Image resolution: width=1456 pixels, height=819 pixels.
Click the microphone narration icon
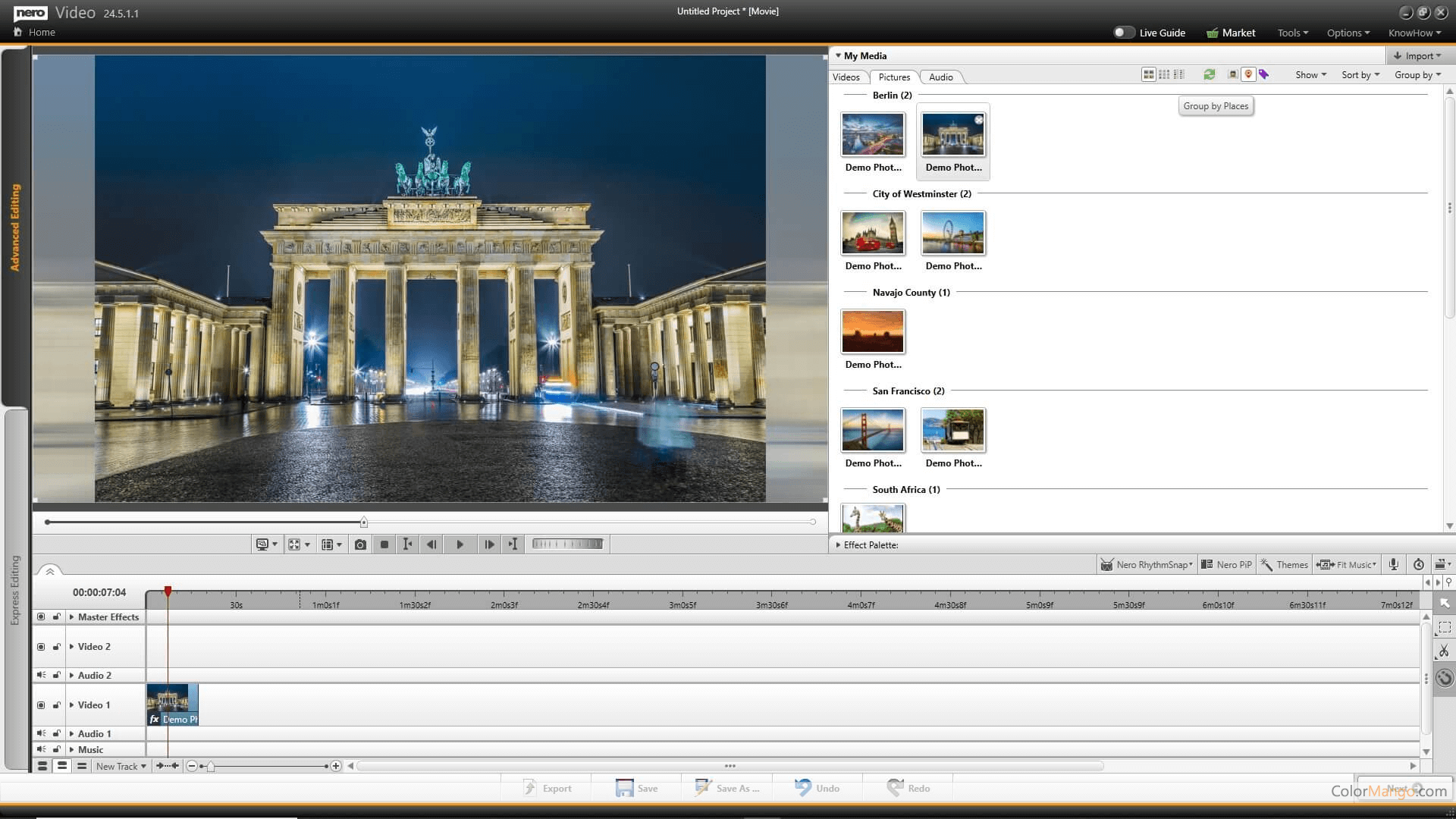point(1393,564)
